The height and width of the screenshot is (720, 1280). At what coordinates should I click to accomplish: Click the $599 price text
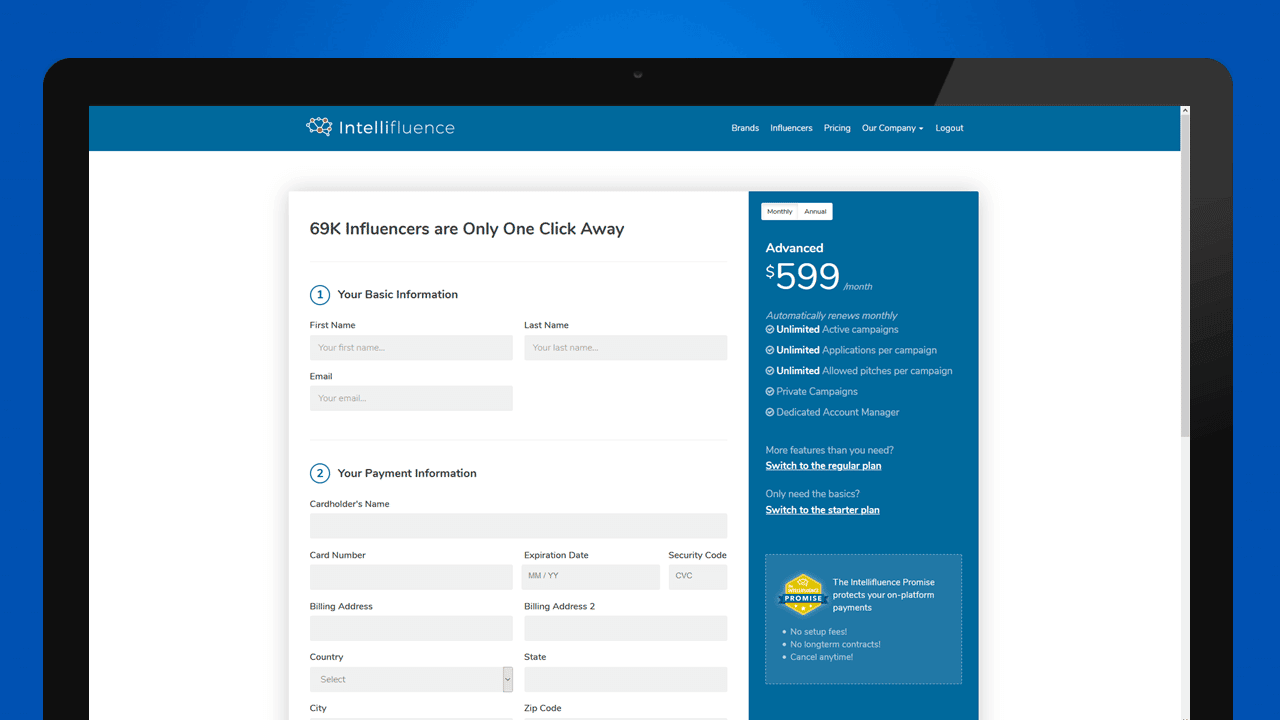pyautogui.click(x=803, y=276)
